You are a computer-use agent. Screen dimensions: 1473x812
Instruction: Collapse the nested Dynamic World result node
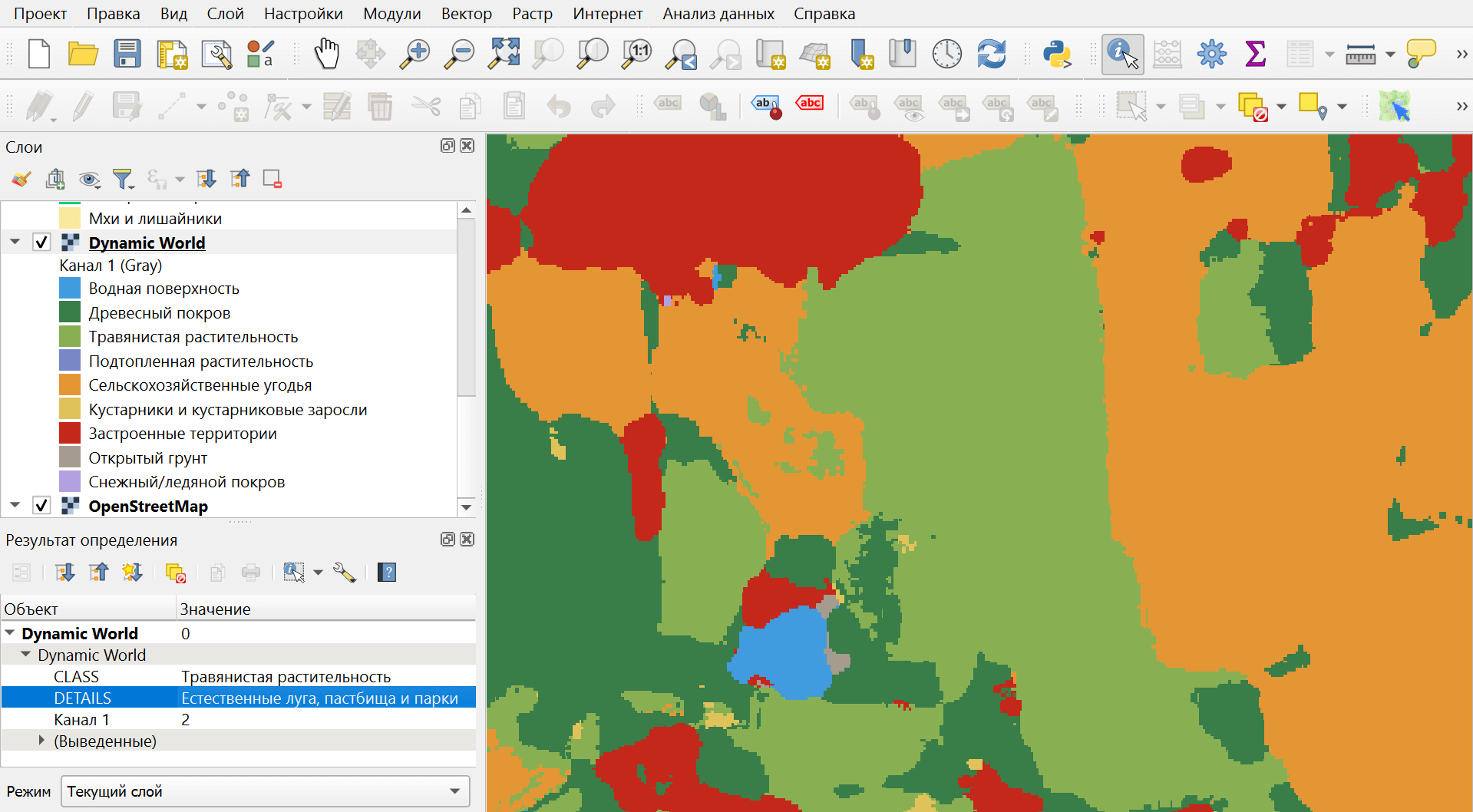pos(26,655)
